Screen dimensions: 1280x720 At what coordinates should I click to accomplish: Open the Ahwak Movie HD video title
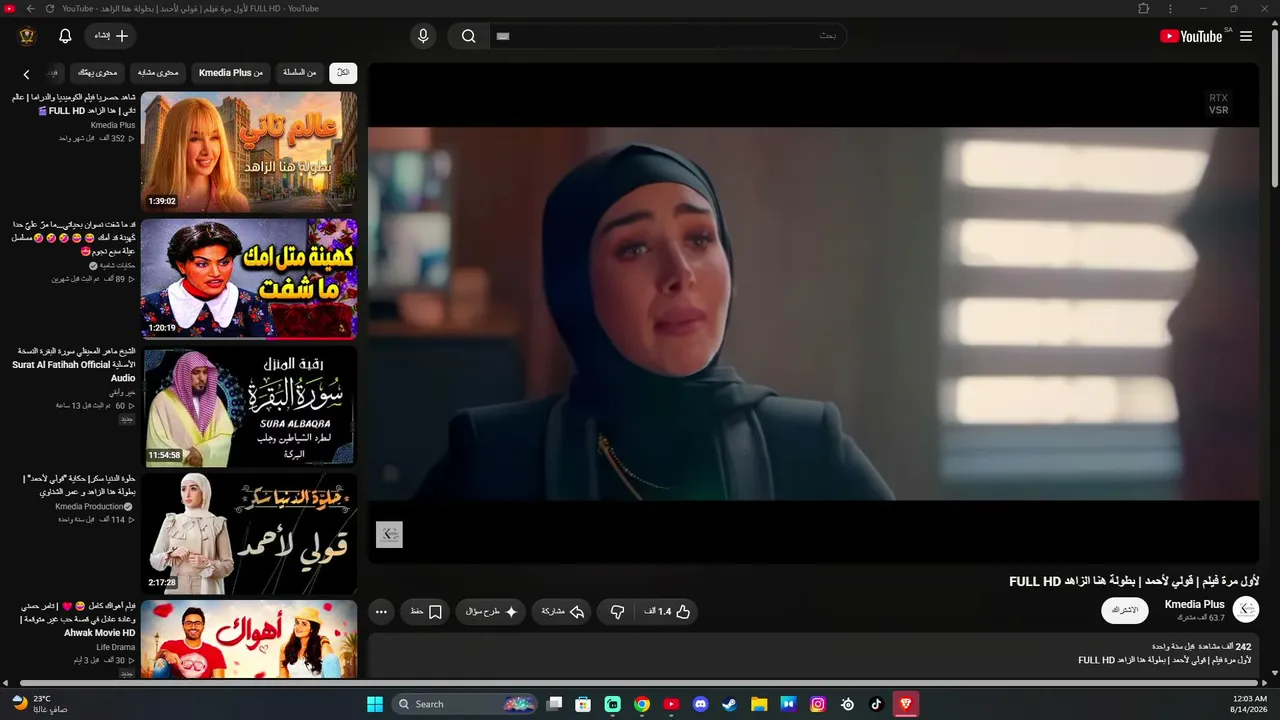click(x=76, y=620)
